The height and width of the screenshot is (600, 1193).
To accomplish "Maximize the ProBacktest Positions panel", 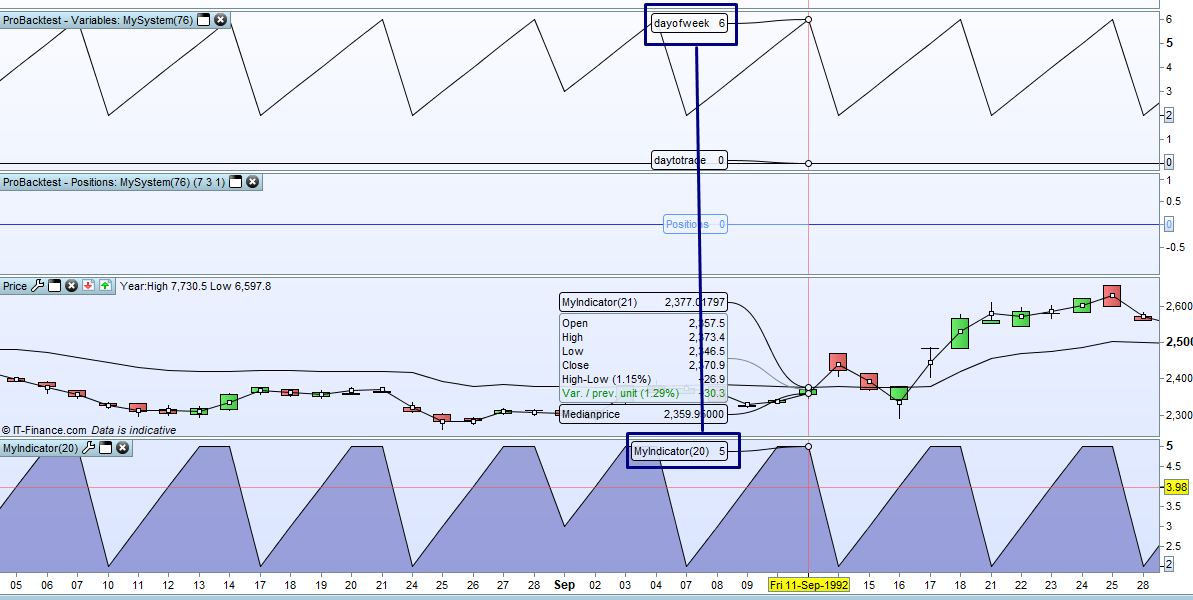I will 236,182.
